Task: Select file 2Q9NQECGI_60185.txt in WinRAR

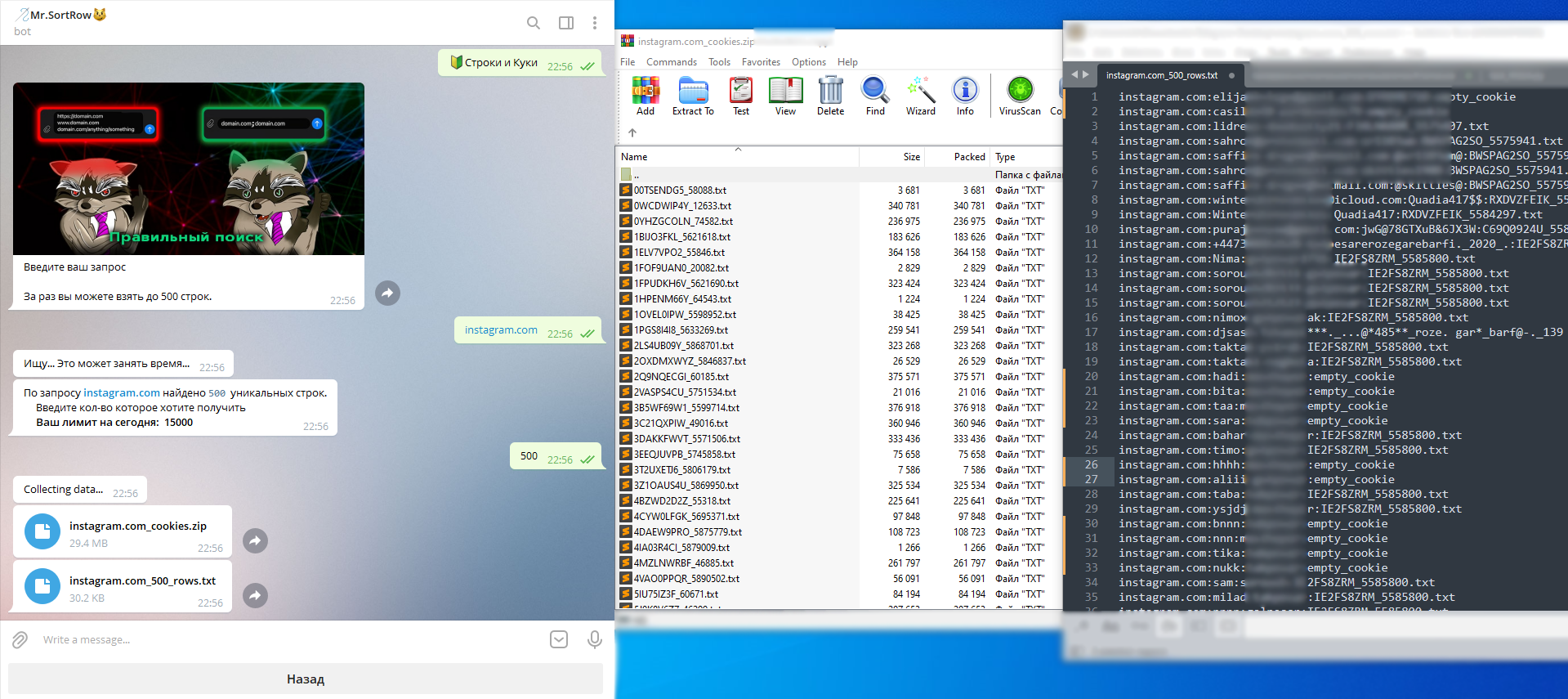Action: pyautogui.click(x=840, y=377)
